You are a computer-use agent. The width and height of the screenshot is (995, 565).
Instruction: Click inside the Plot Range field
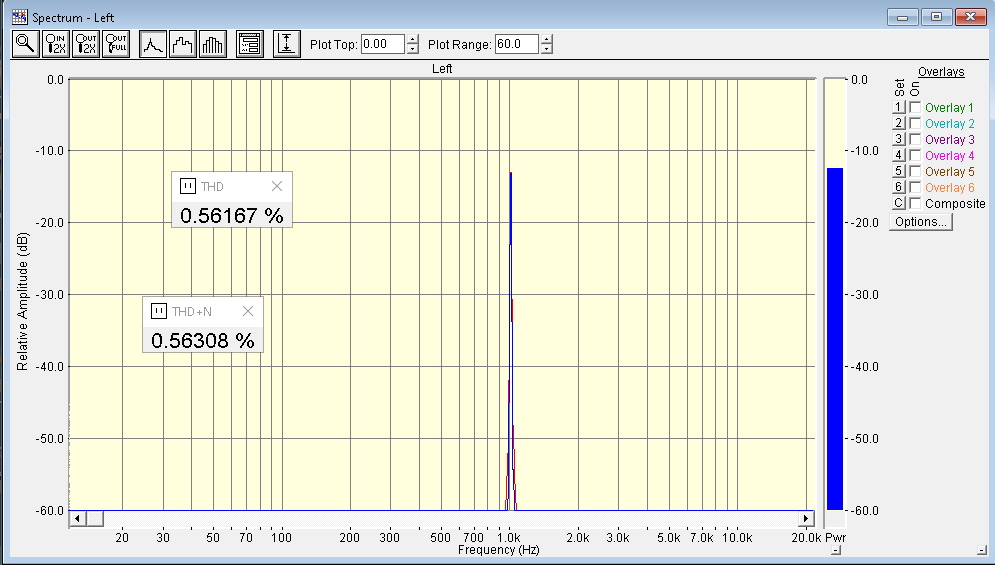click(x=516, y=44)
